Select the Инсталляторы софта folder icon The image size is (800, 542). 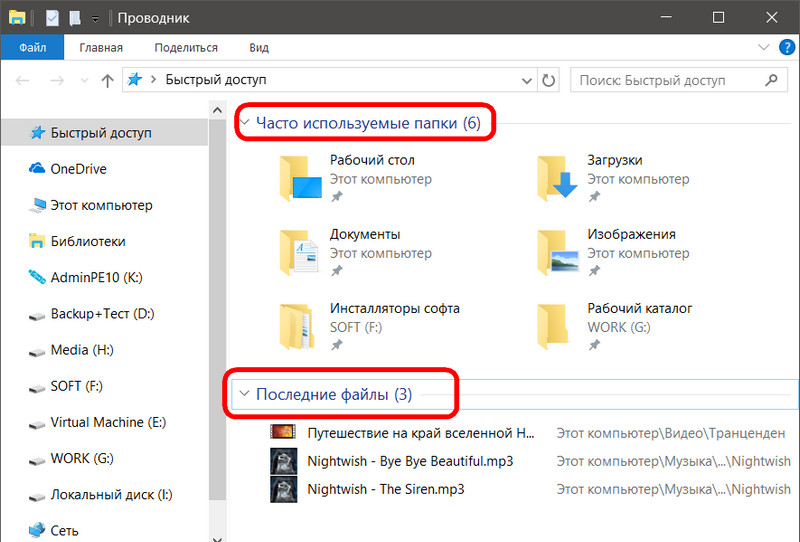[298, 327]
